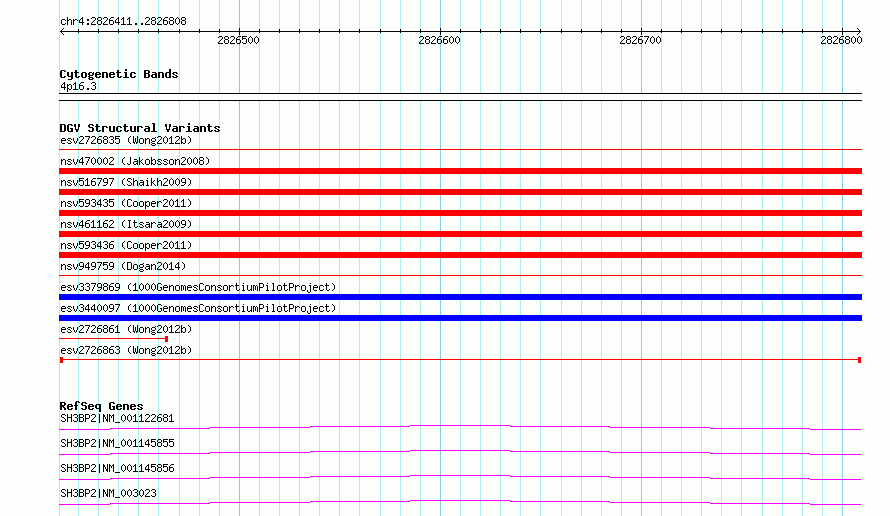Click the red bar under nsv461162
890x516 pixels.
tap(460, 234)
